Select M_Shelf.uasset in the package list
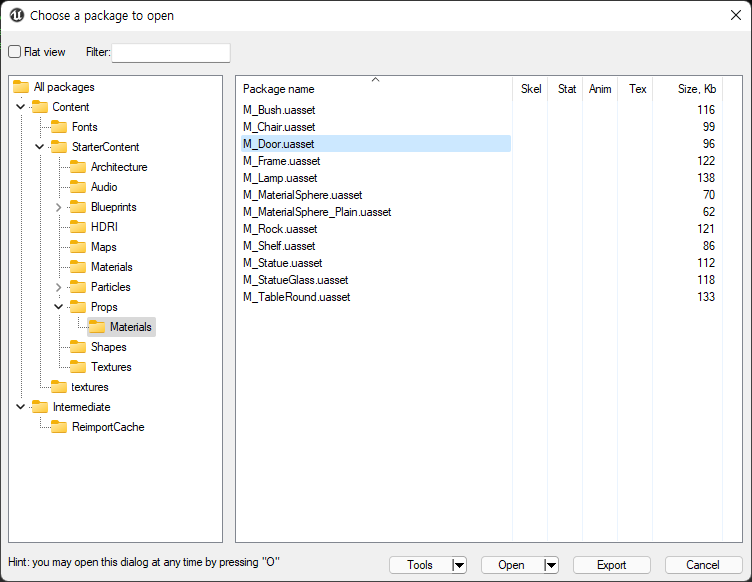 tap(279, 246)
